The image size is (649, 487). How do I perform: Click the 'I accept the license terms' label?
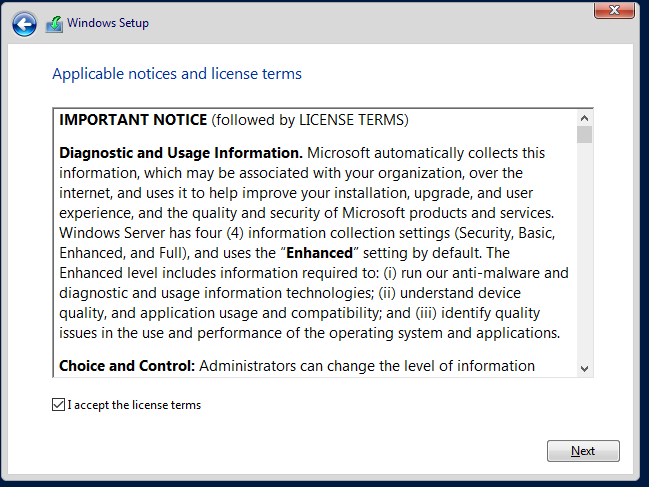coord(134,405)
